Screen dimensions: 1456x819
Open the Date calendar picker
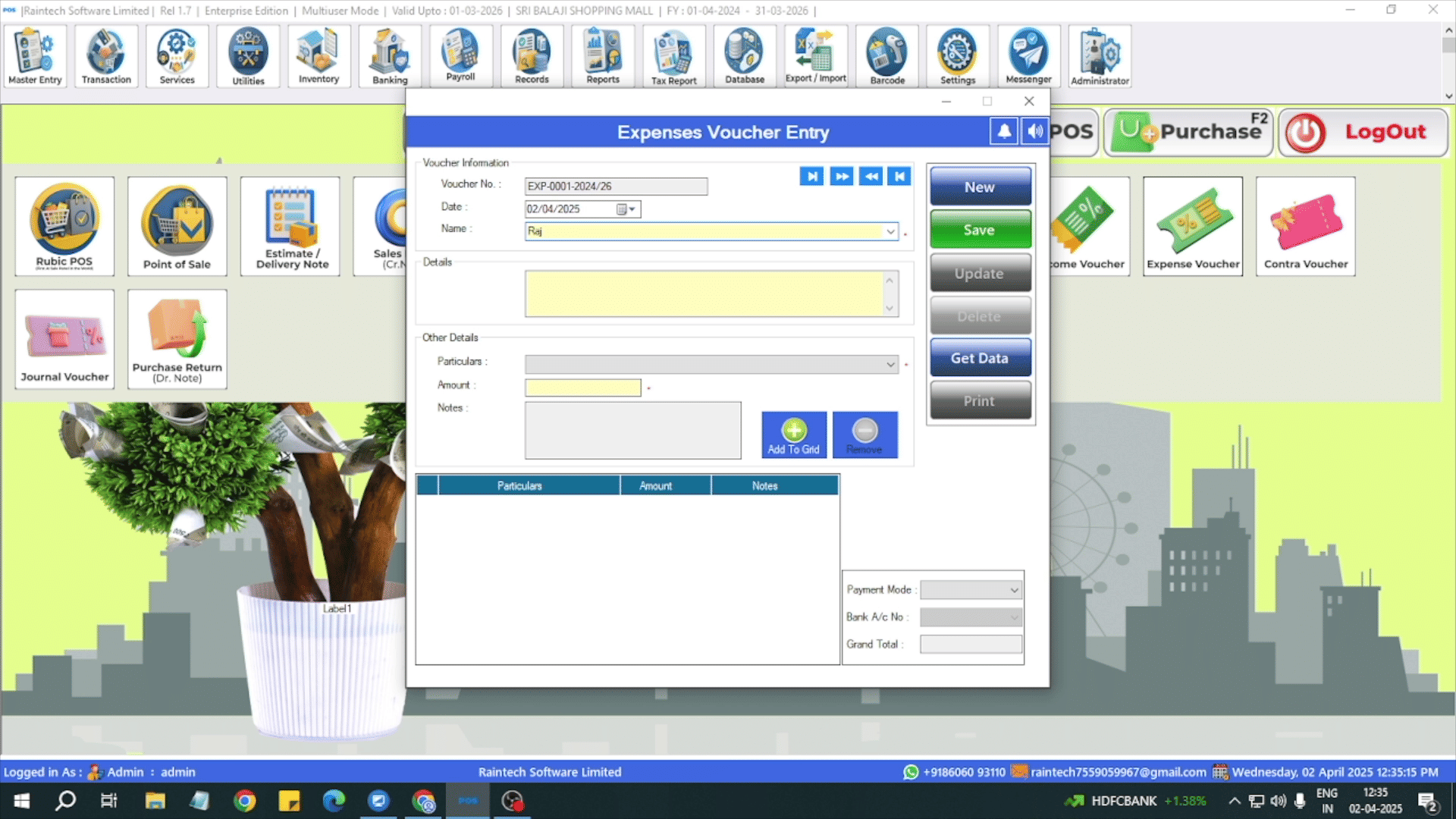click(625, 209)
